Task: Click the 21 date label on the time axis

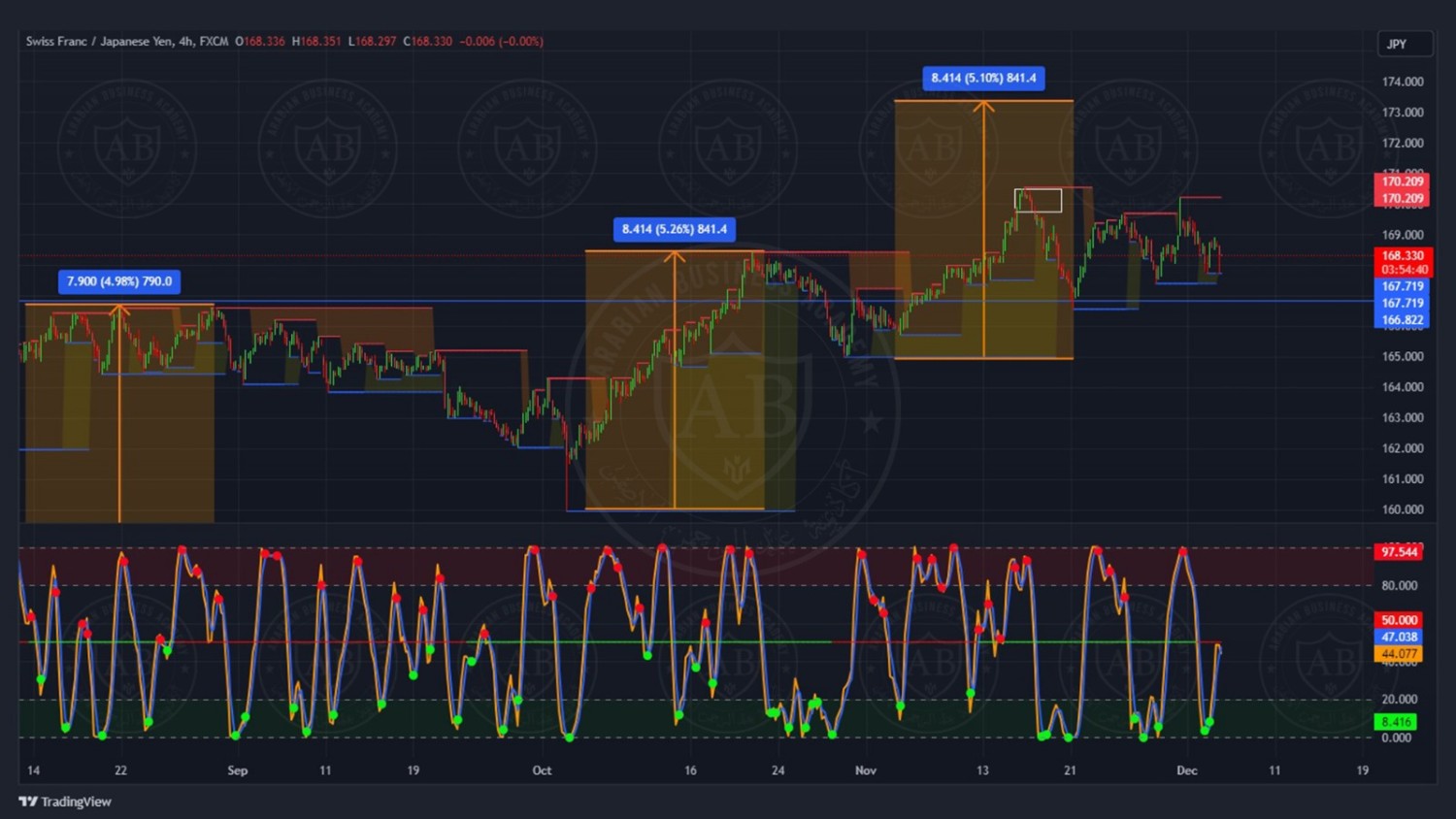Action: [1070, 770]
